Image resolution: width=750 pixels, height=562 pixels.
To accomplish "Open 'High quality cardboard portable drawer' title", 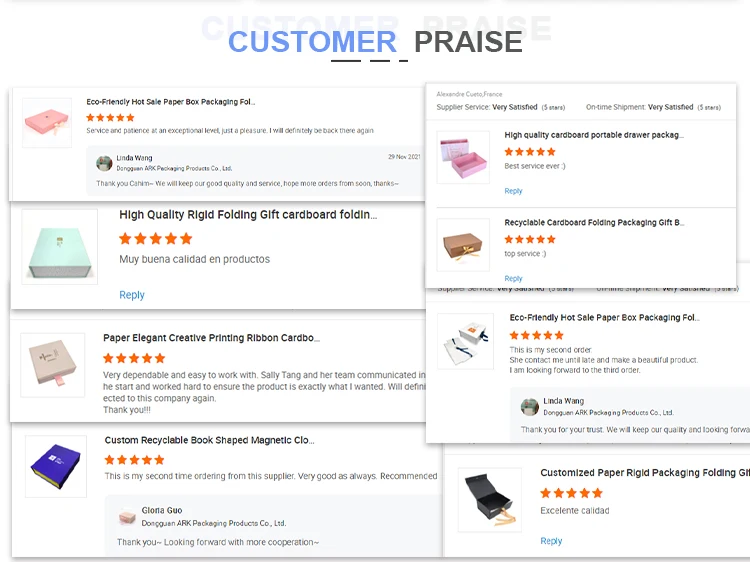I will (594, 135).
